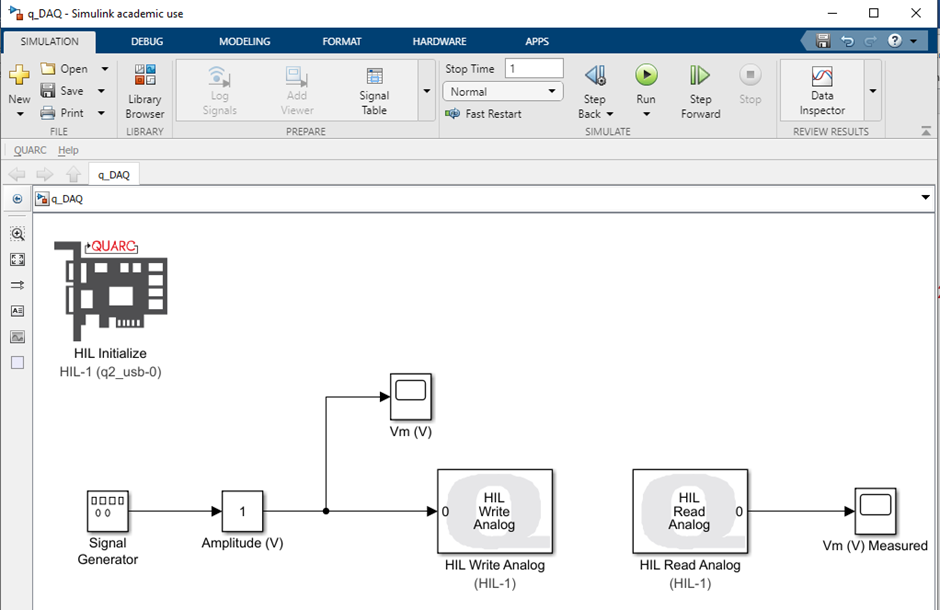This screenshot has width=940, height=610.
Task: Click the fit-to-view icon in the sidebar
Action: click(x=16, y=259)
